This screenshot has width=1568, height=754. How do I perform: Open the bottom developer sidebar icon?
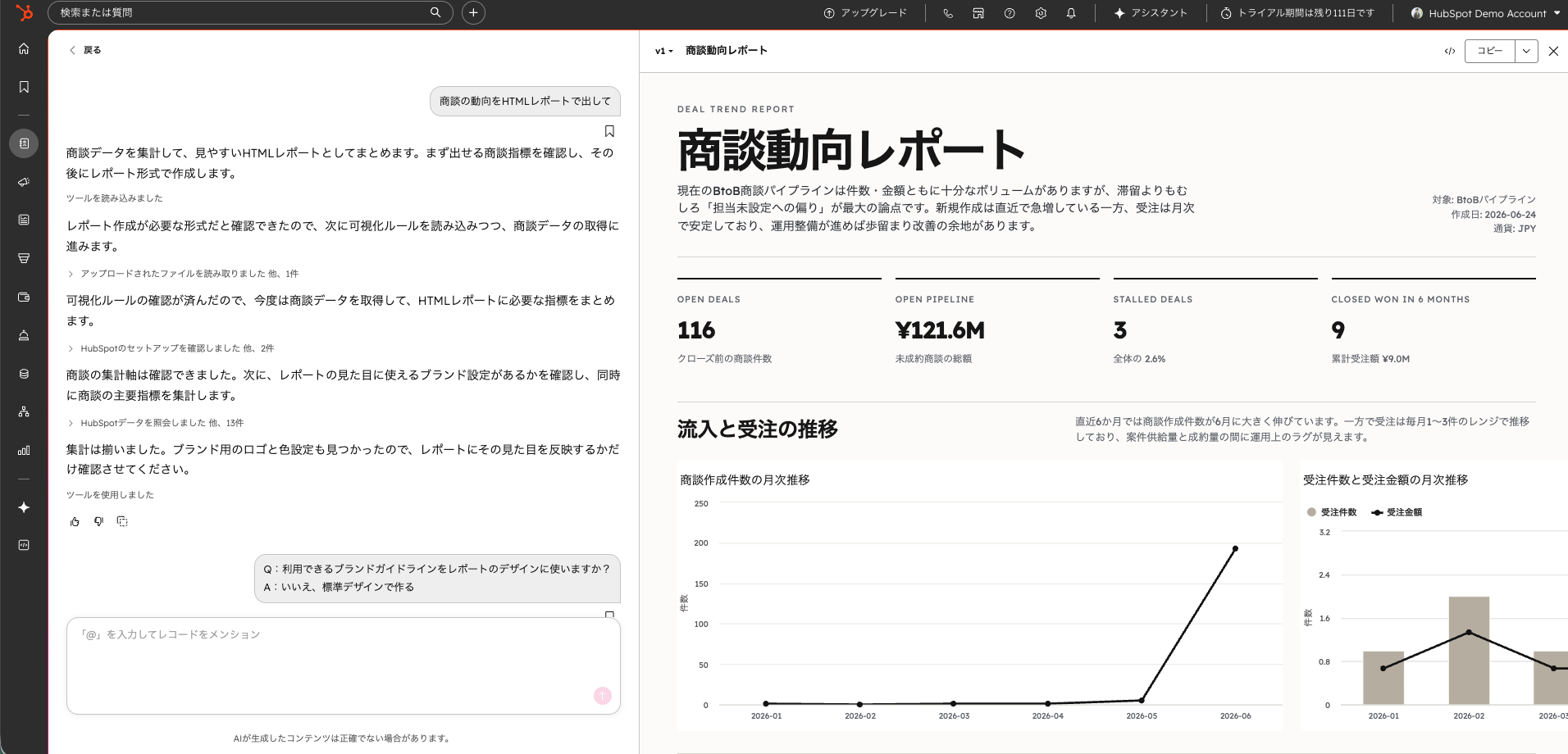click(x=24, y=545)
